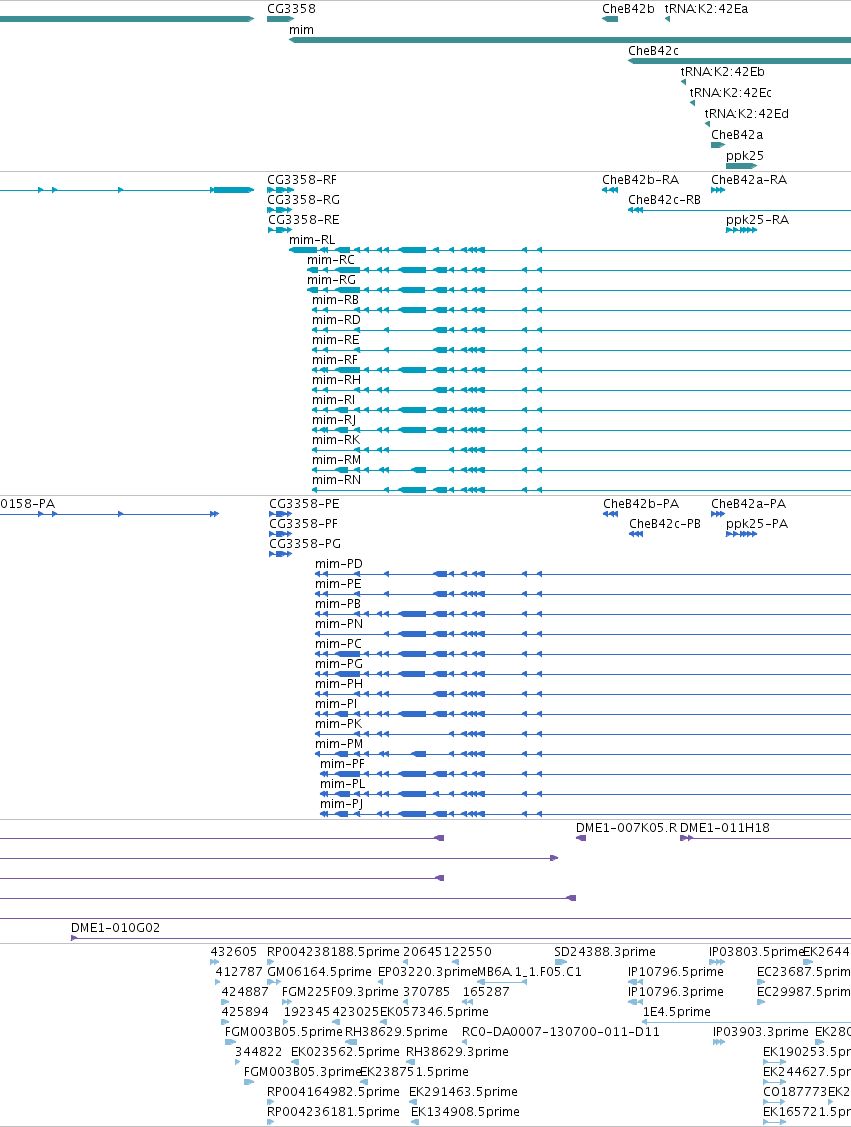Click the CheB42b-RA transcript label
The width and height of the screenshot is (851, 1127).
click(x=640, y=180)
